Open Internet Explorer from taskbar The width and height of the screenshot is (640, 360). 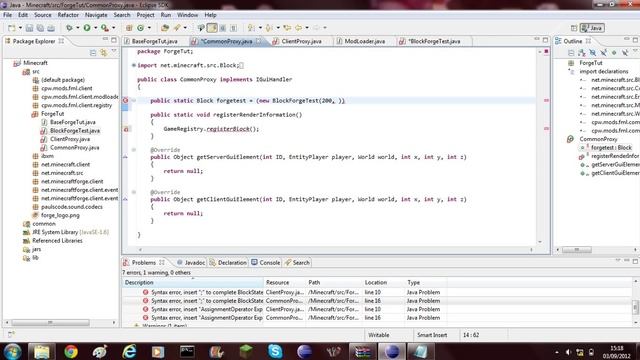tap(129, 351)
